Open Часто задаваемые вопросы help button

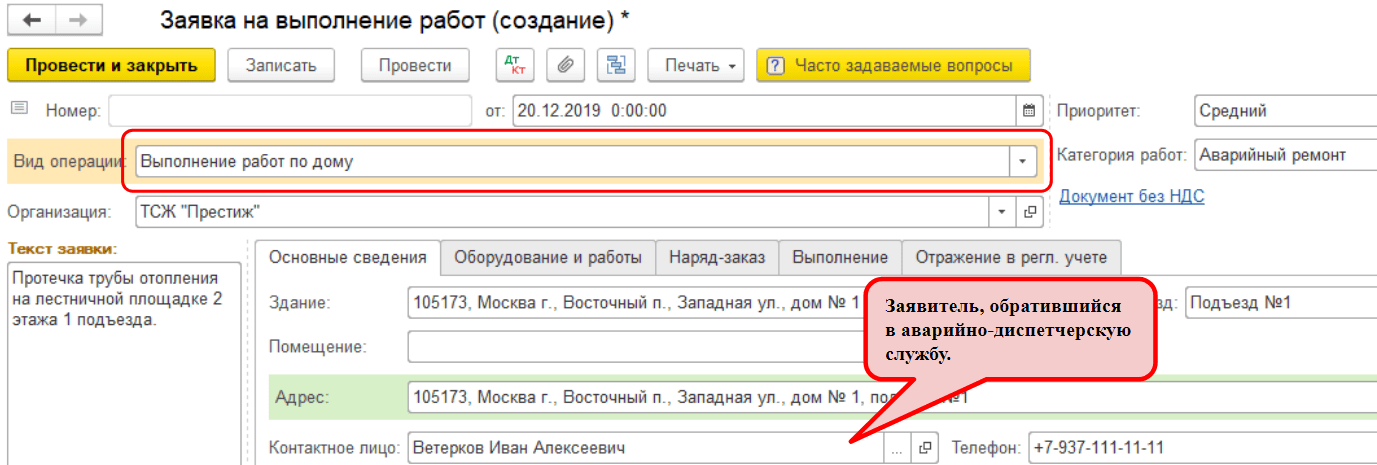pos(893,66)
